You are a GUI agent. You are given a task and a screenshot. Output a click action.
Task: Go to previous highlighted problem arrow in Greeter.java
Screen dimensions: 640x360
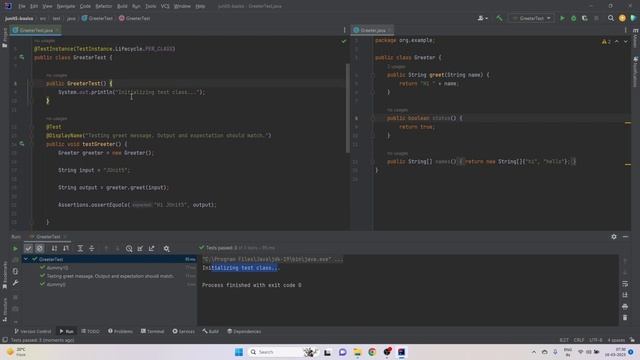click(617, 42)
